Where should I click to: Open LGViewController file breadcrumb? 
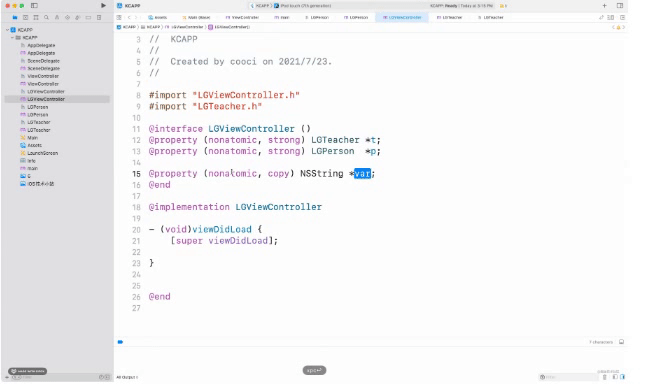click(x=185, y=27)
